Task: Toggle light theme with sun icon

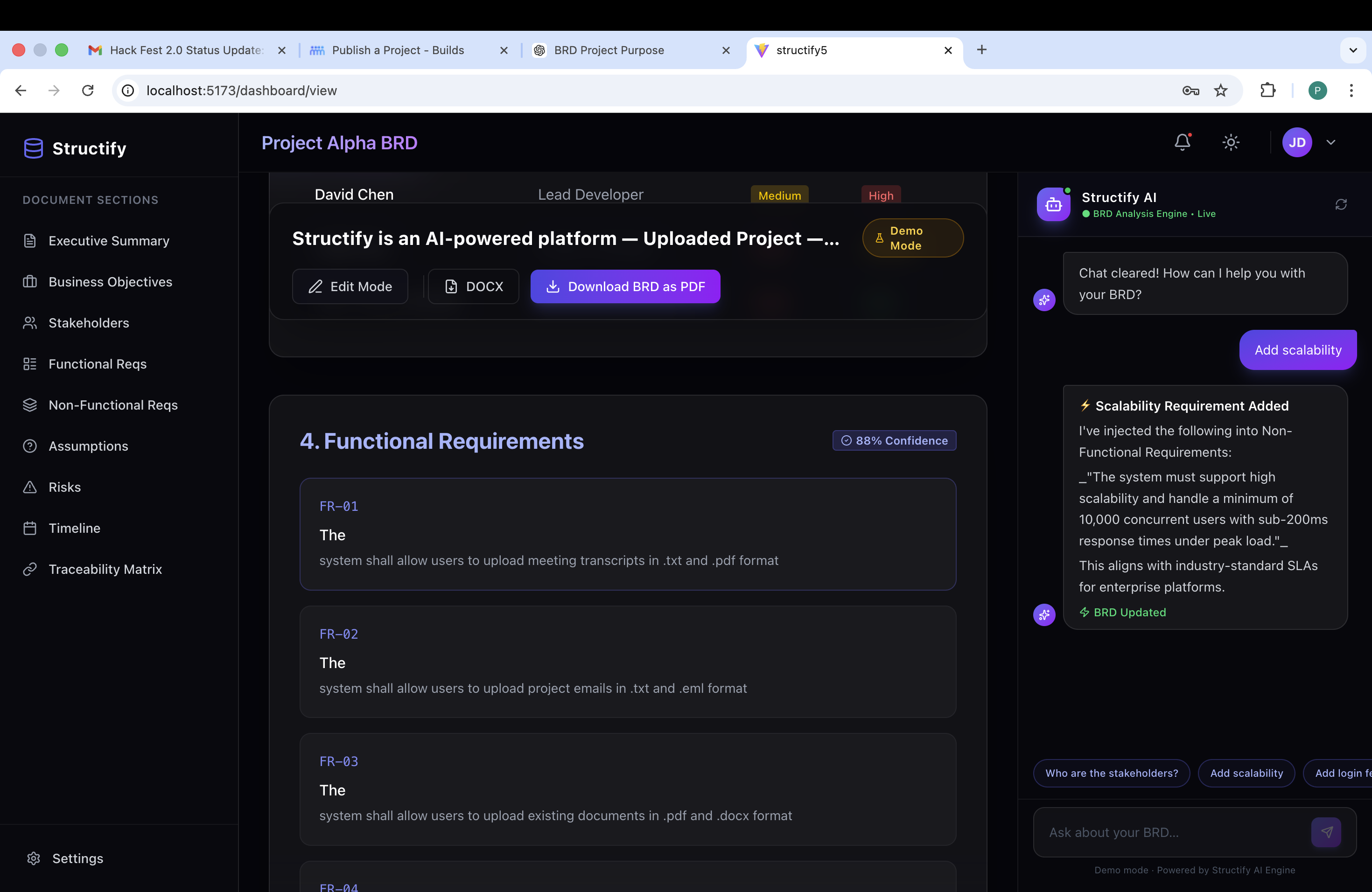Action: point(1231,142)
